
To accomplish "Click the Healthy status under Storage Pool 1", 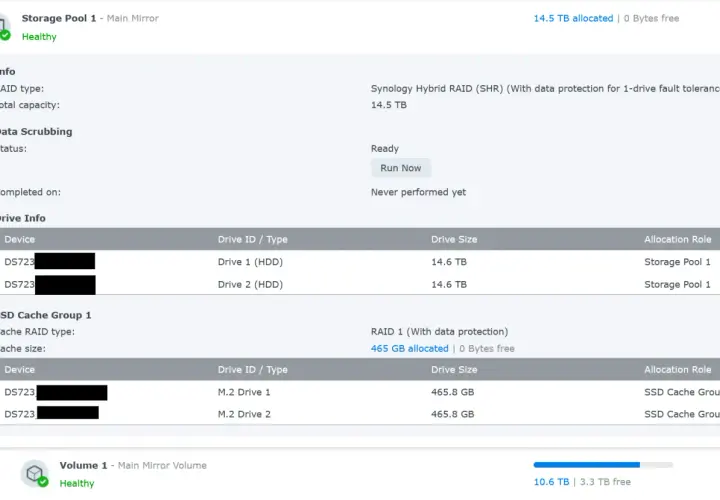I will 39,37.
